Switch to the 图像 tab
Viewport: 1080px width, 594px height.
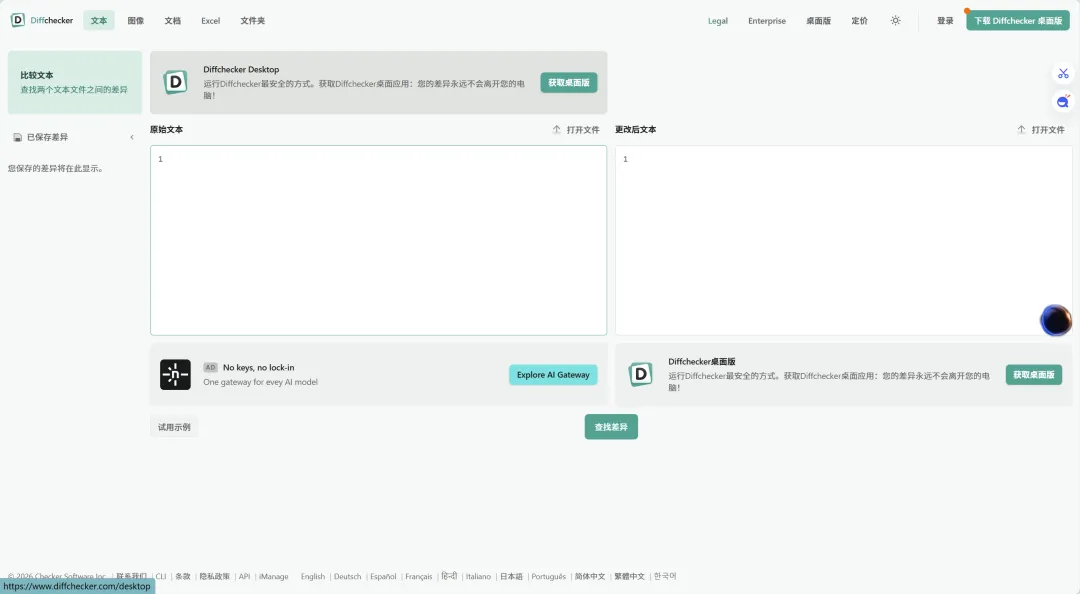click(x=136, y=21)
